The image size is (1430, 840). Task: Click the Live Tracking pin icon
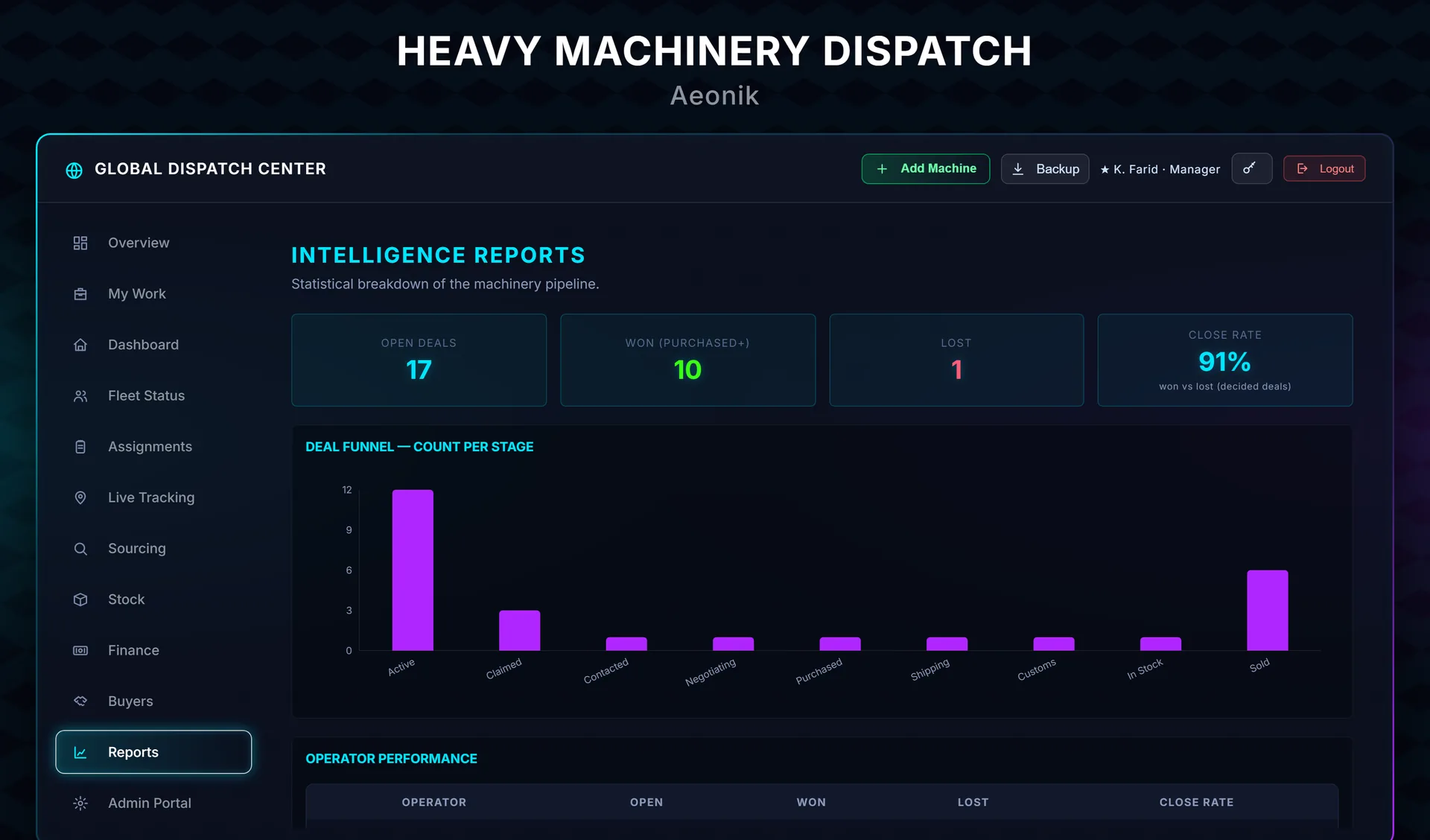80,497
